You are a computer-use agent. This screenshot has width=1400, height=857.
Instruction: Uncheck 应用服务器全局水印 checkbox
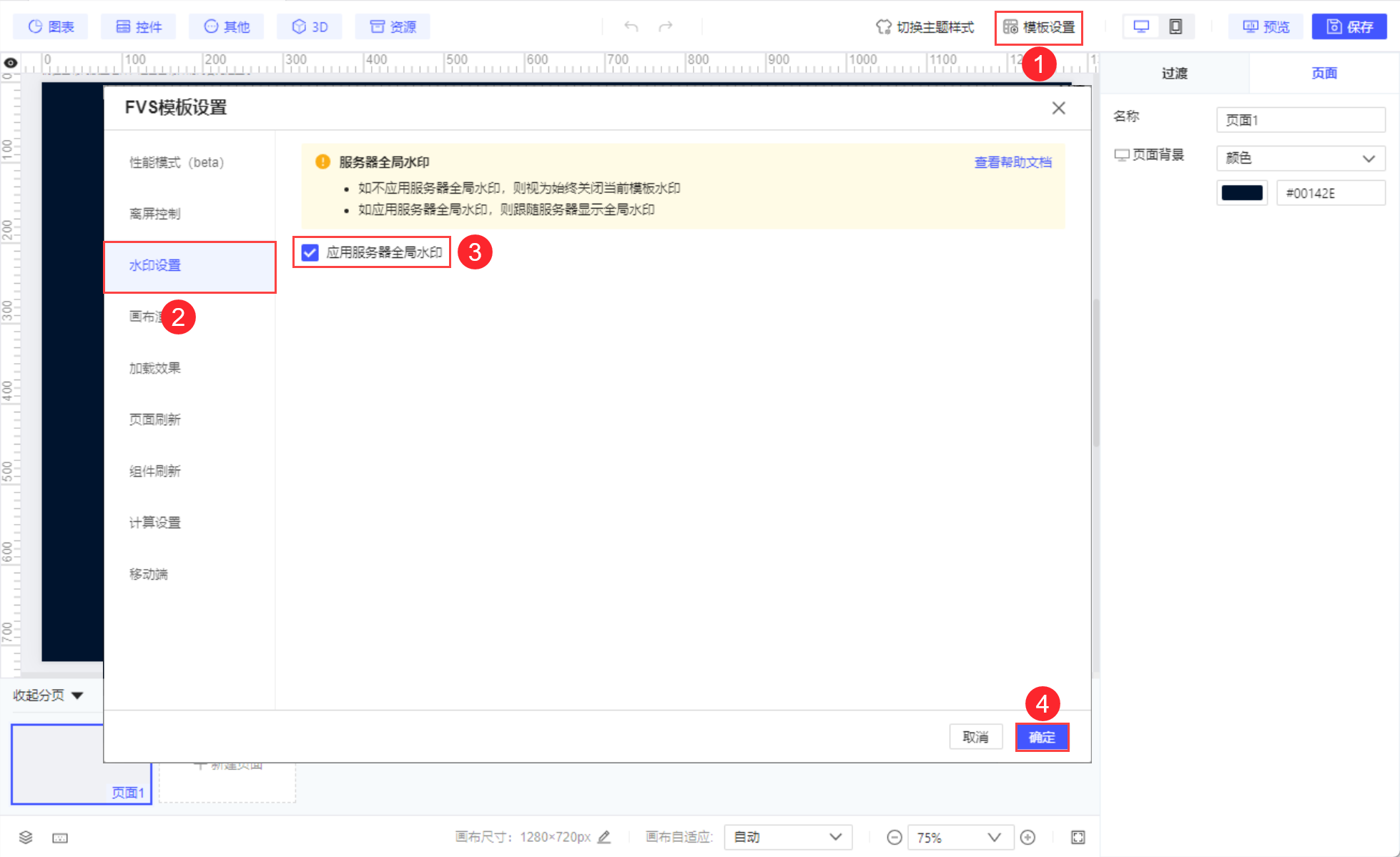coord(310,252)
